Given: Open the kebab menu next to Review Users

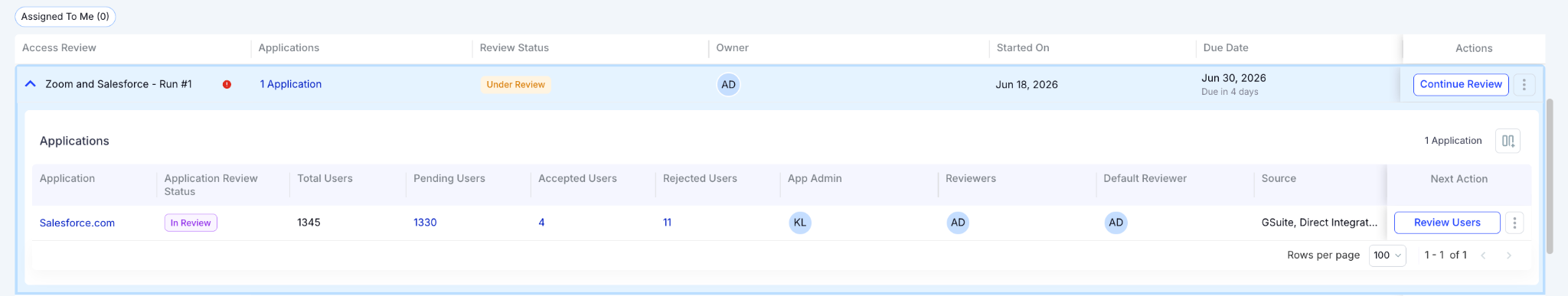Looking at the screenshot, I should (1514, 223).
